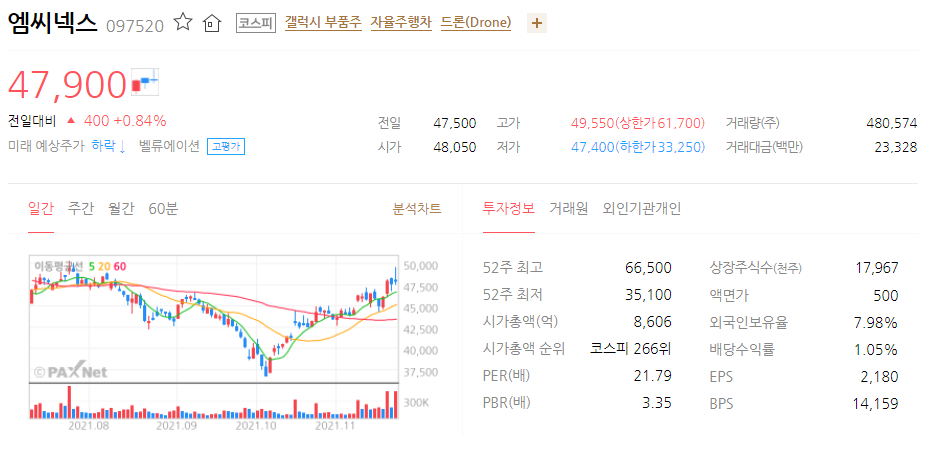Screen dimensions: 933x449
Task: Click the 고평가 valuation badge
Action: click(226, 147)
